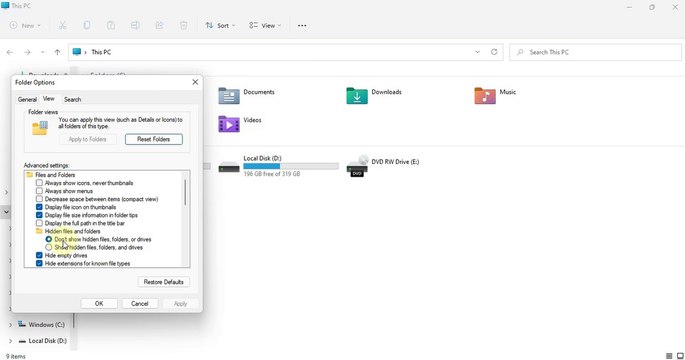Viewport: 685px width, 360px height.
Task: Enable Always show icons, never thumbnails
Action: (39, 183)
